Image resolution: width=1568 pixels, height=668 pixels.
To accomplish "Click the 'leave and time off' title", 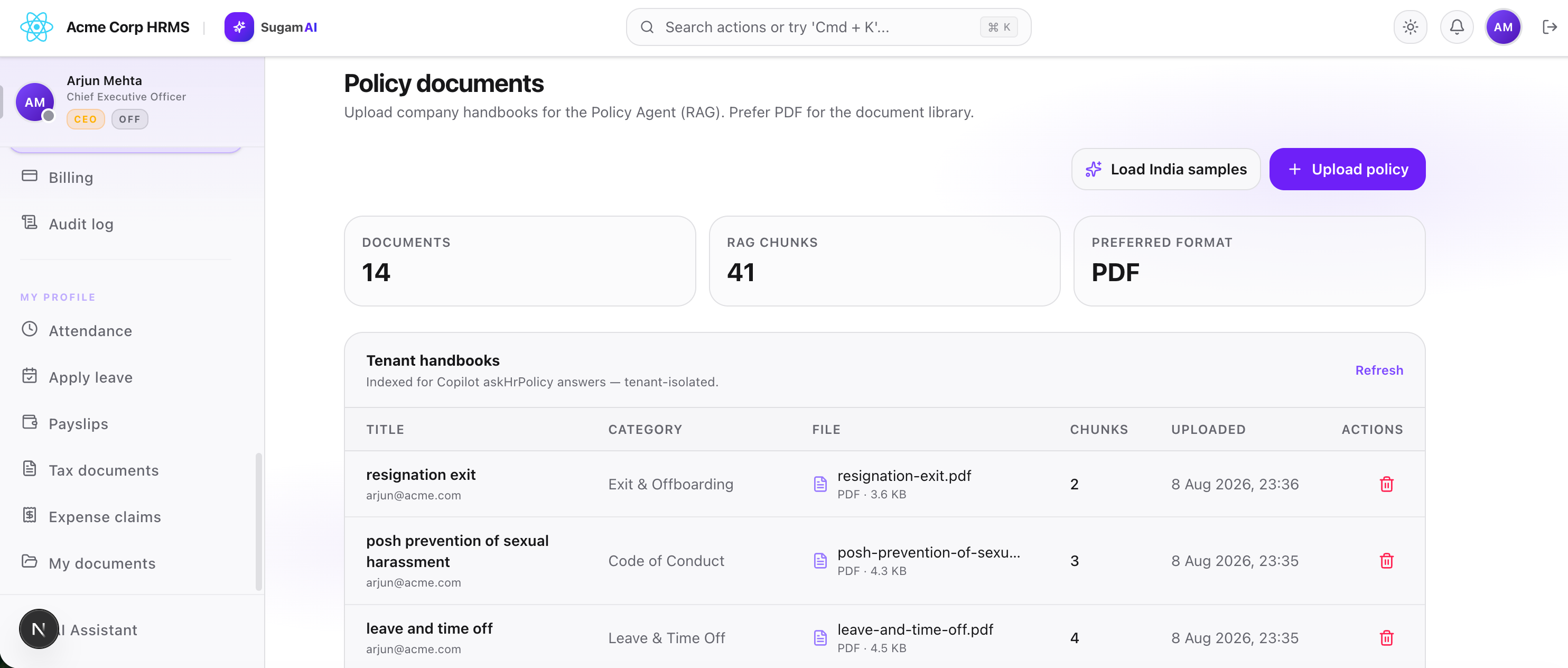I will [x=429, y=628].
